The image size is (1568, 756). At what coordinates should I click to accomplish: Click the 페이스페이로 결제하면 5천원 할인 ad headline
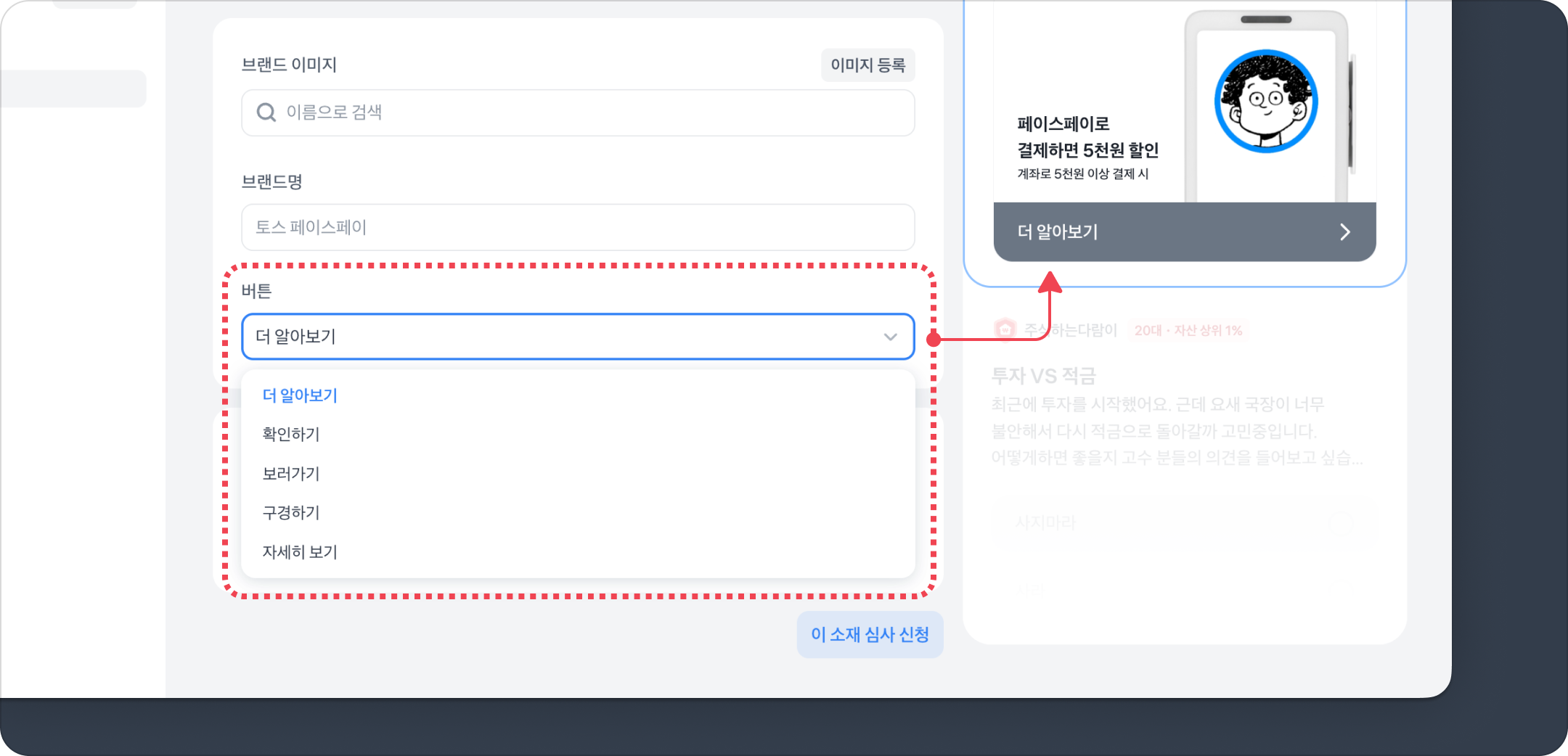tap(1087, 137)
